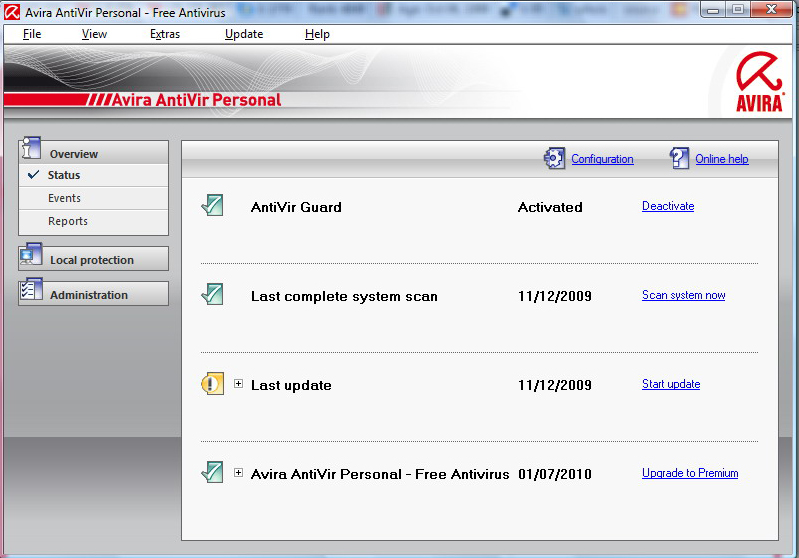Click the yellow warning icon beside Last update
The height and width of the screenshot is (558, 799).
tap(212, 384)
